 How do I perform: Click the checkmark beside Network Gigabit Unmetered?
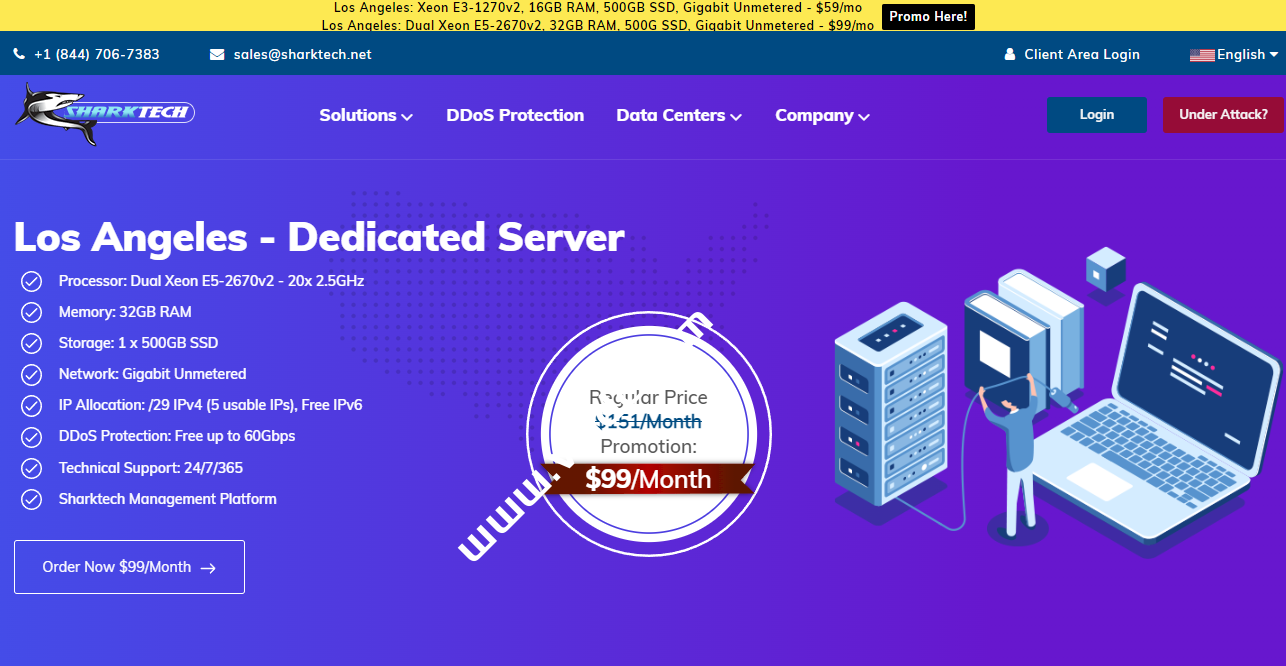tap(32, 375)
